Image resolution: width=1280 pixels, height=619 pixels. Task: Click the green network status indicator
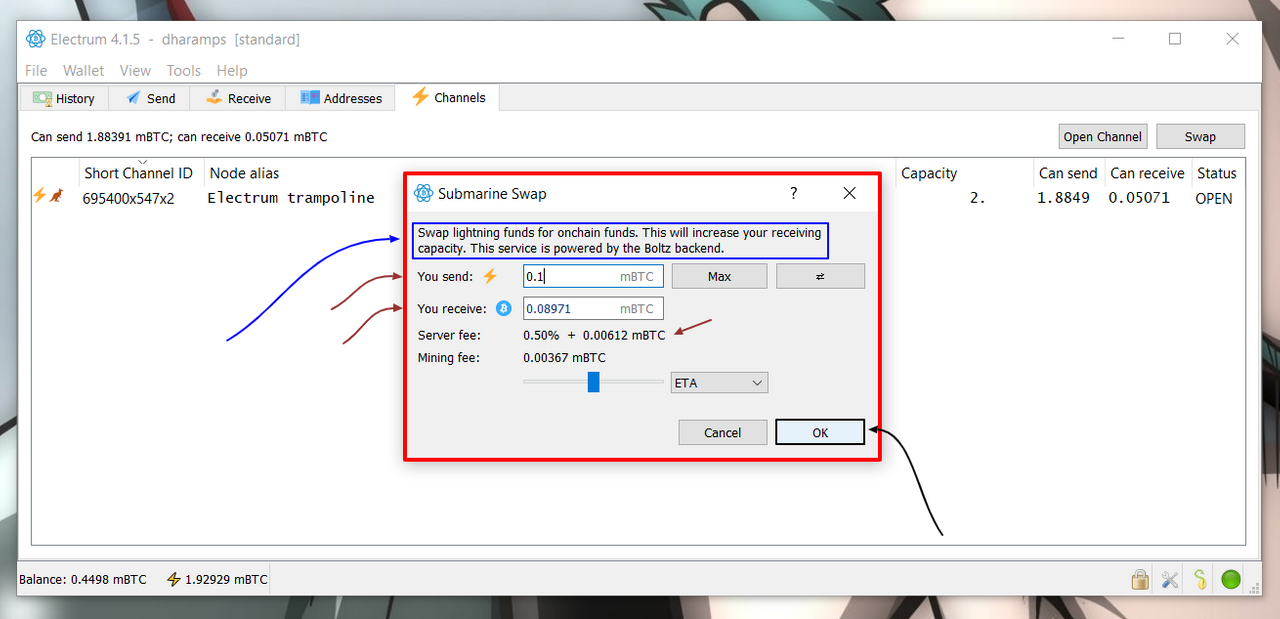point(1231,579)
